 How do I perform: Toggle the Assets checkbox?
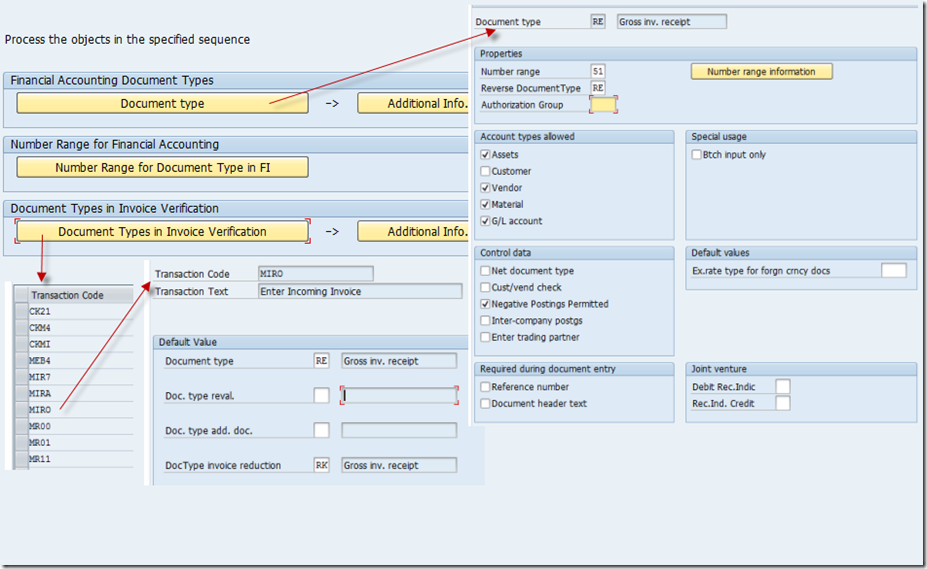pyautogui.click(x=485, y=154)
